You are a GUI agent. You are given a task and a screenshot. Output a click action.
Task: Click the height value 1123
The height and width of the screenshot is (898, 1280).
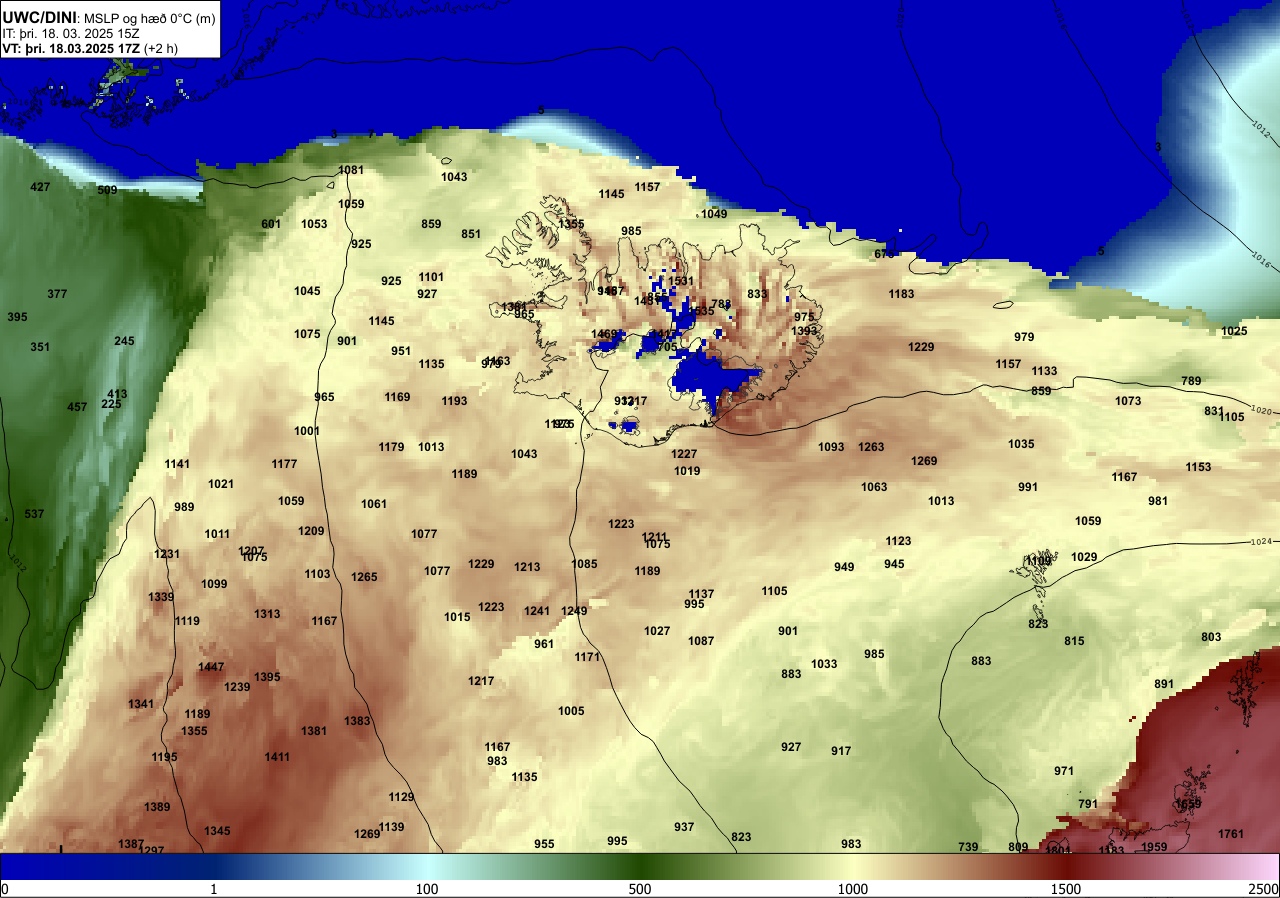pyautogui.click(x=898, y=541)
